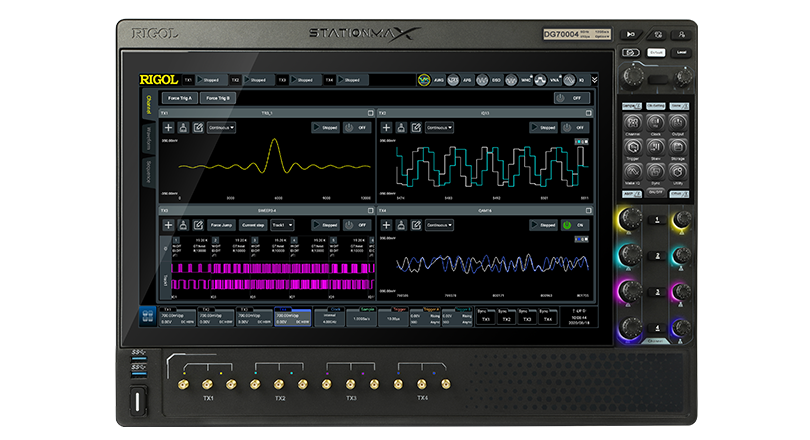Click the add (+) icon in TX3 panel
The height and width of the screenshot is (440, 810).
click(x=168, y=226)
